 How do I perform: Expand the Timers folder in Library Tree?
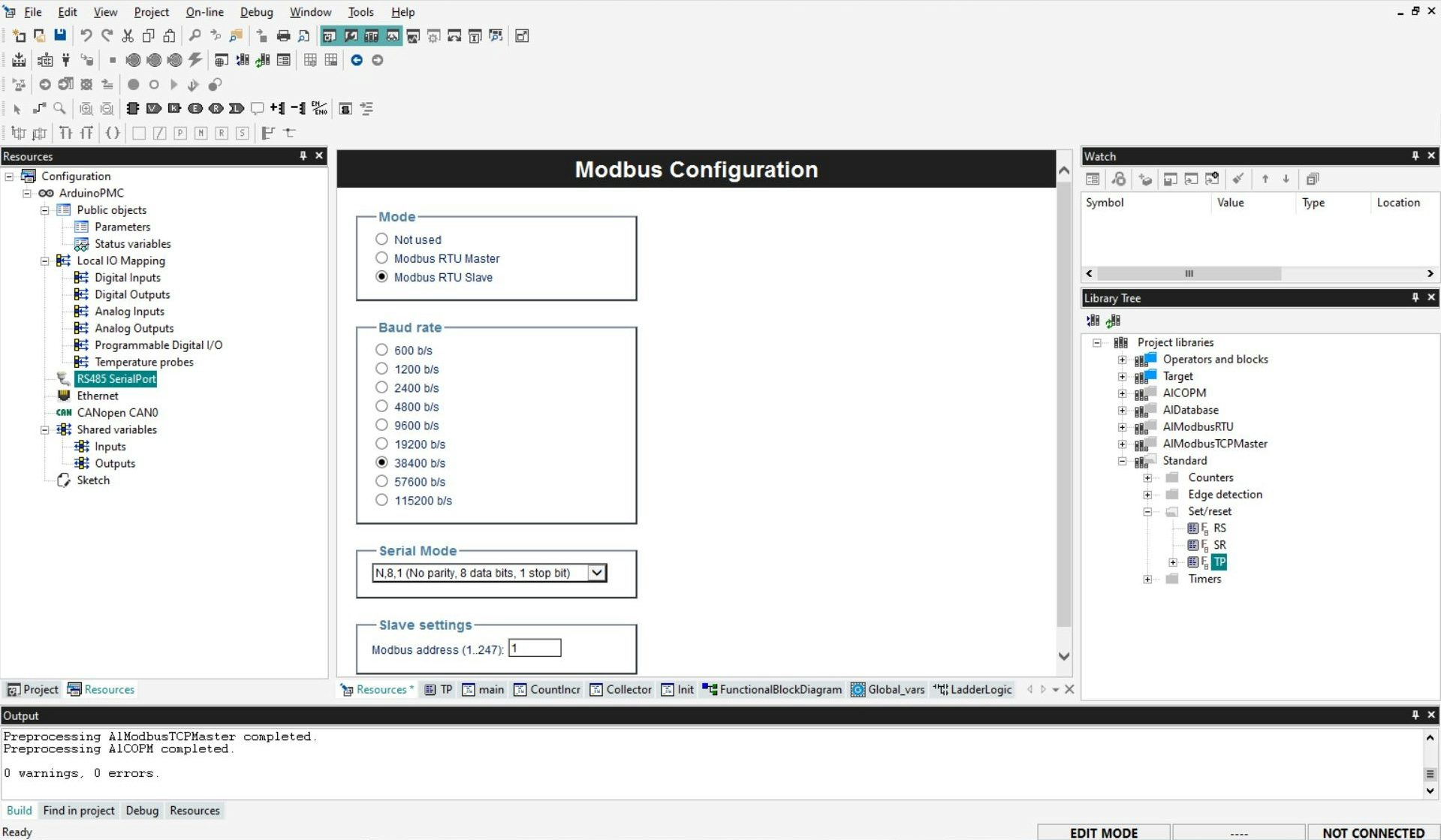click(1147, 579)
